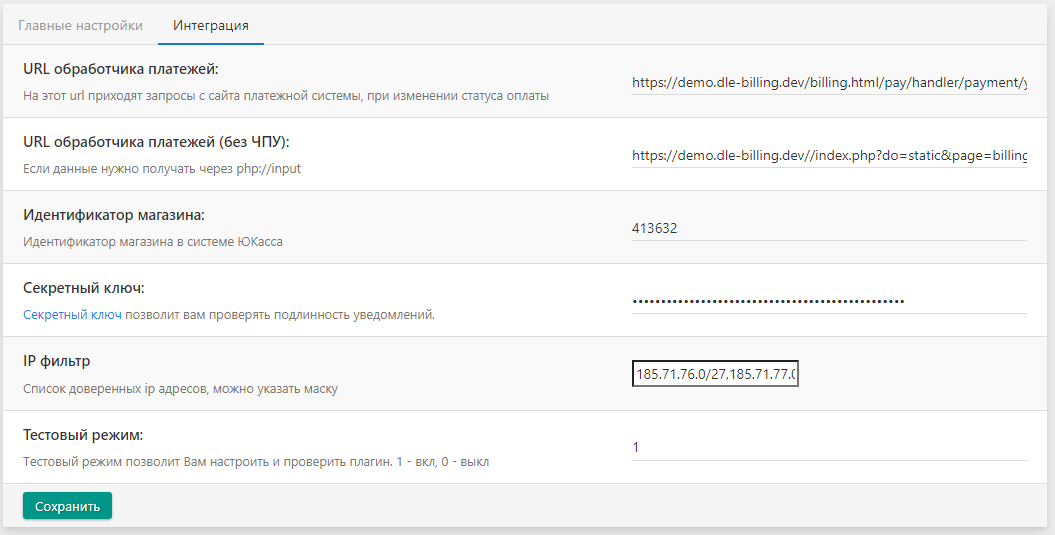Click the ЮКасса shop identifier description
Viewport: 1055px width, 535px height.
(152, 242)
